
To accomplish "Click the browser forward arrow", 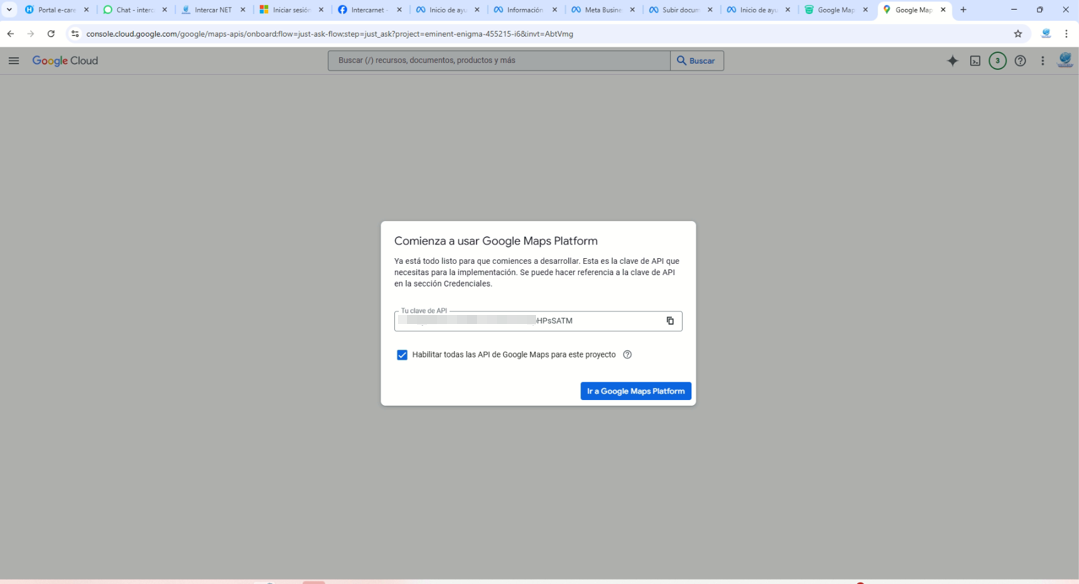I will (x=30, y=34).
